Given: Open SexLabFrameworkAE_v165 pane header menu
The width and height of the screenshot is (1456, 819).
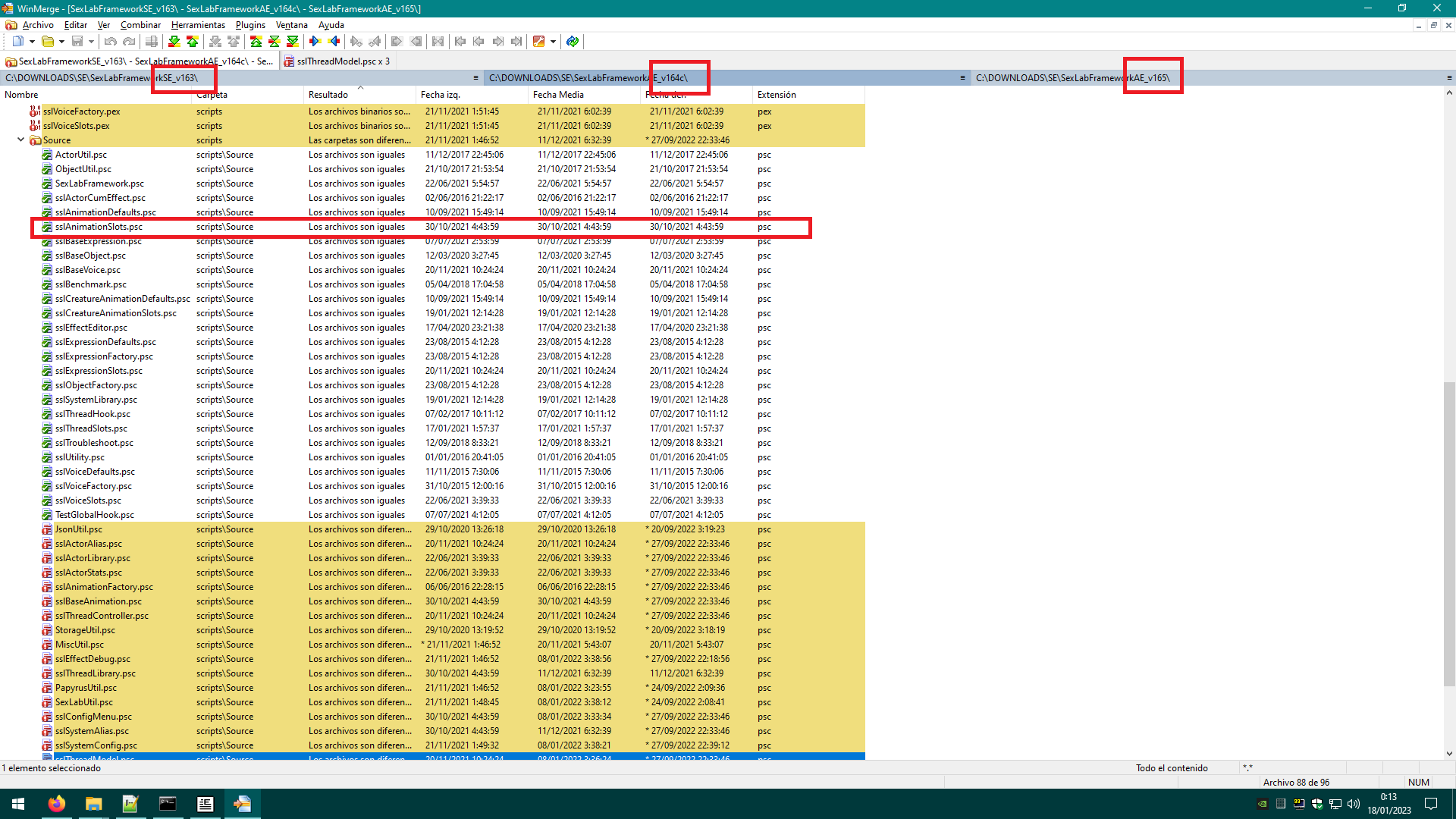Looking at the screenshot, I should tap(1449, 78).
